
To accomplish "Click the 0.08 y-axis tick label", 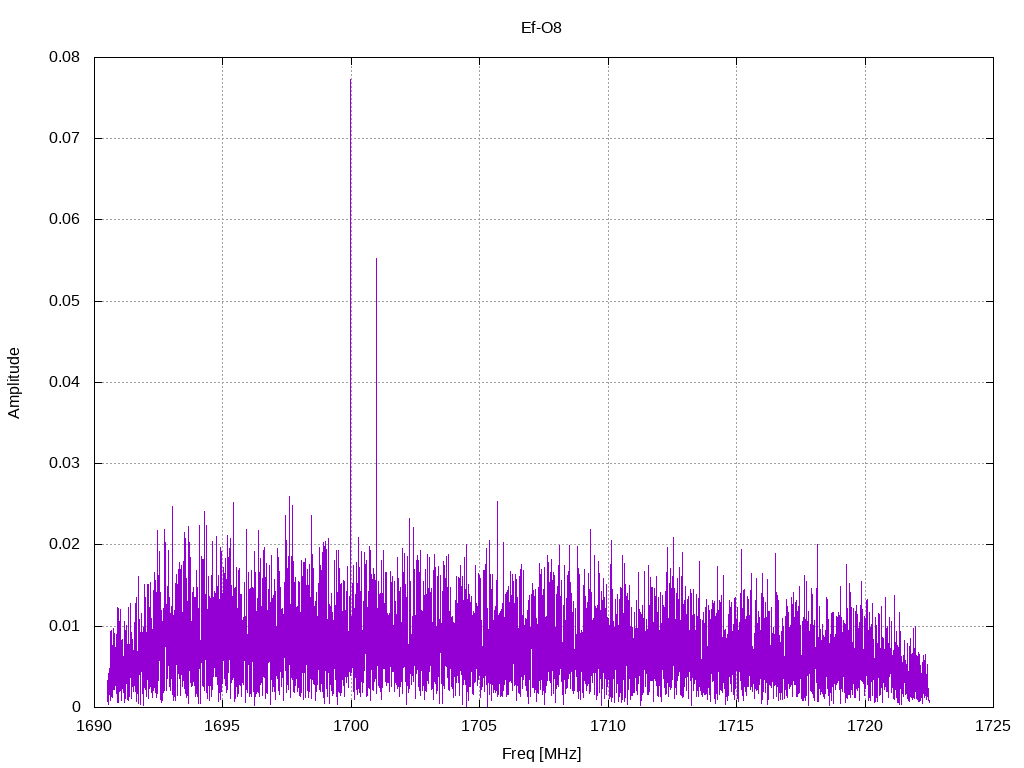I will click(65, 57).
